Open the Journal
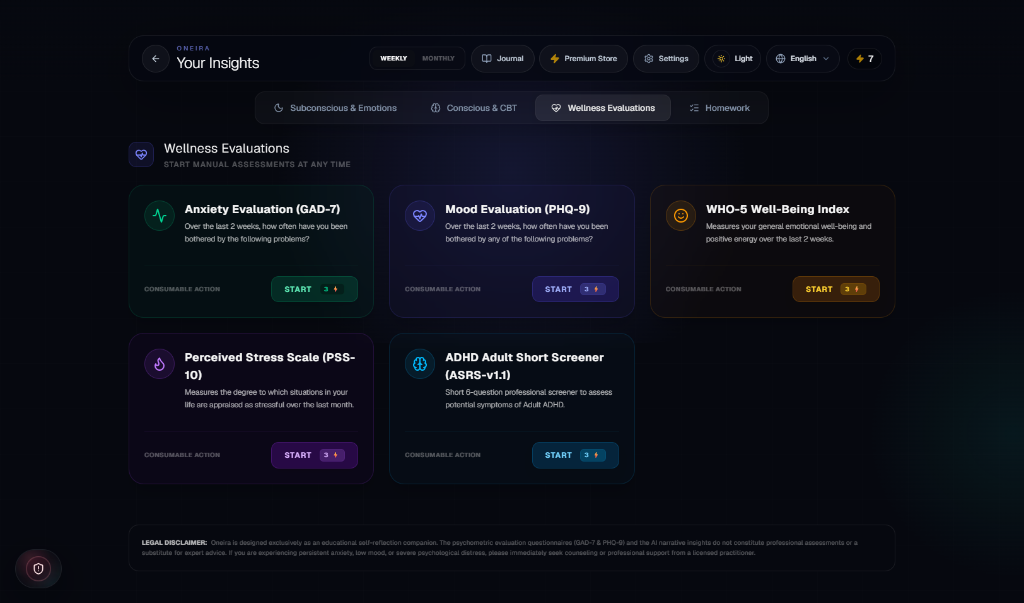1024x603 pixels. [x=502, y=59]
